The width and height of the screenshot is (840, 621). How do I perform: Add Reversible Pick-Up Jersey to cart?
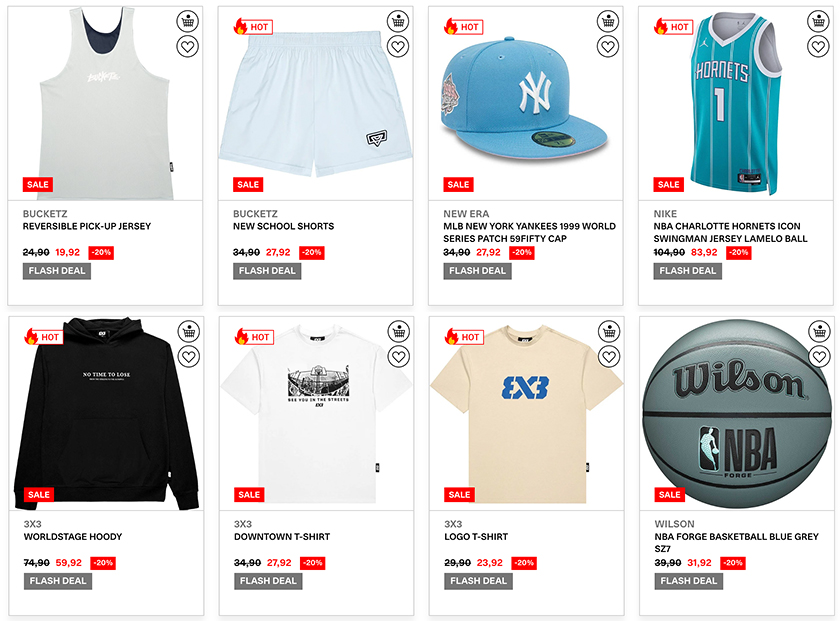pyautogui.click(x=188, y=22)
